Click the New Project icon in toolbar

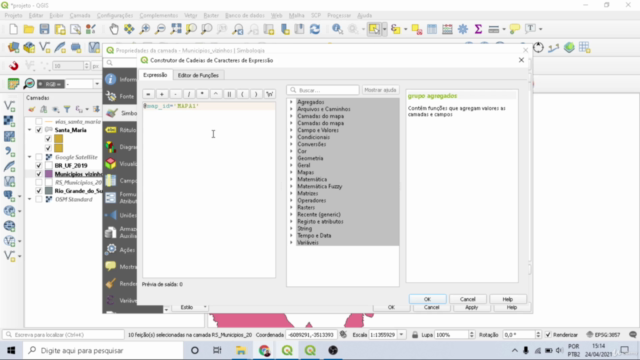pyautogui.click(x=13, y=29)
